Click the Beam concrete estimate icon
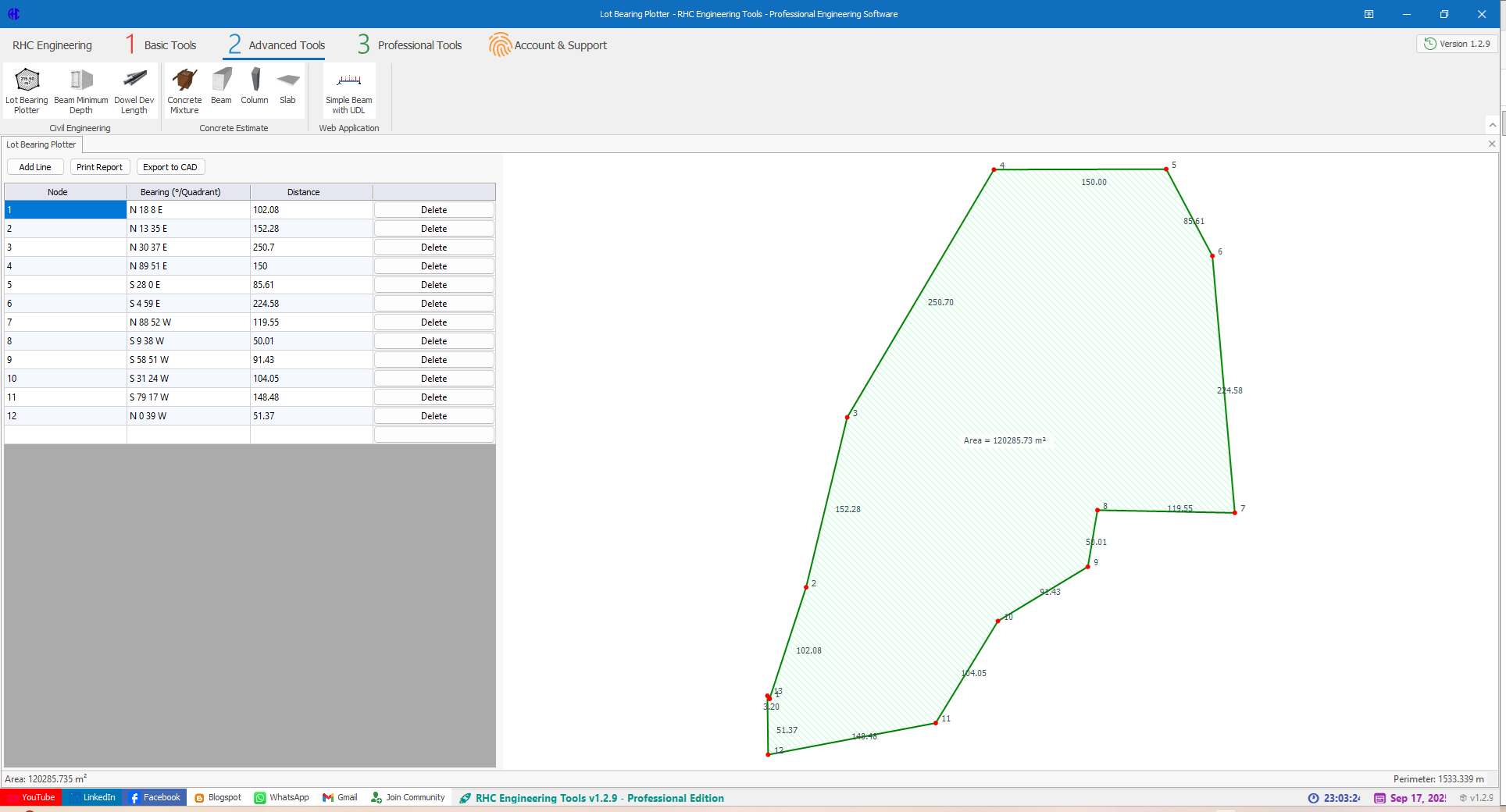1506x812 pixels. point(221,86)
